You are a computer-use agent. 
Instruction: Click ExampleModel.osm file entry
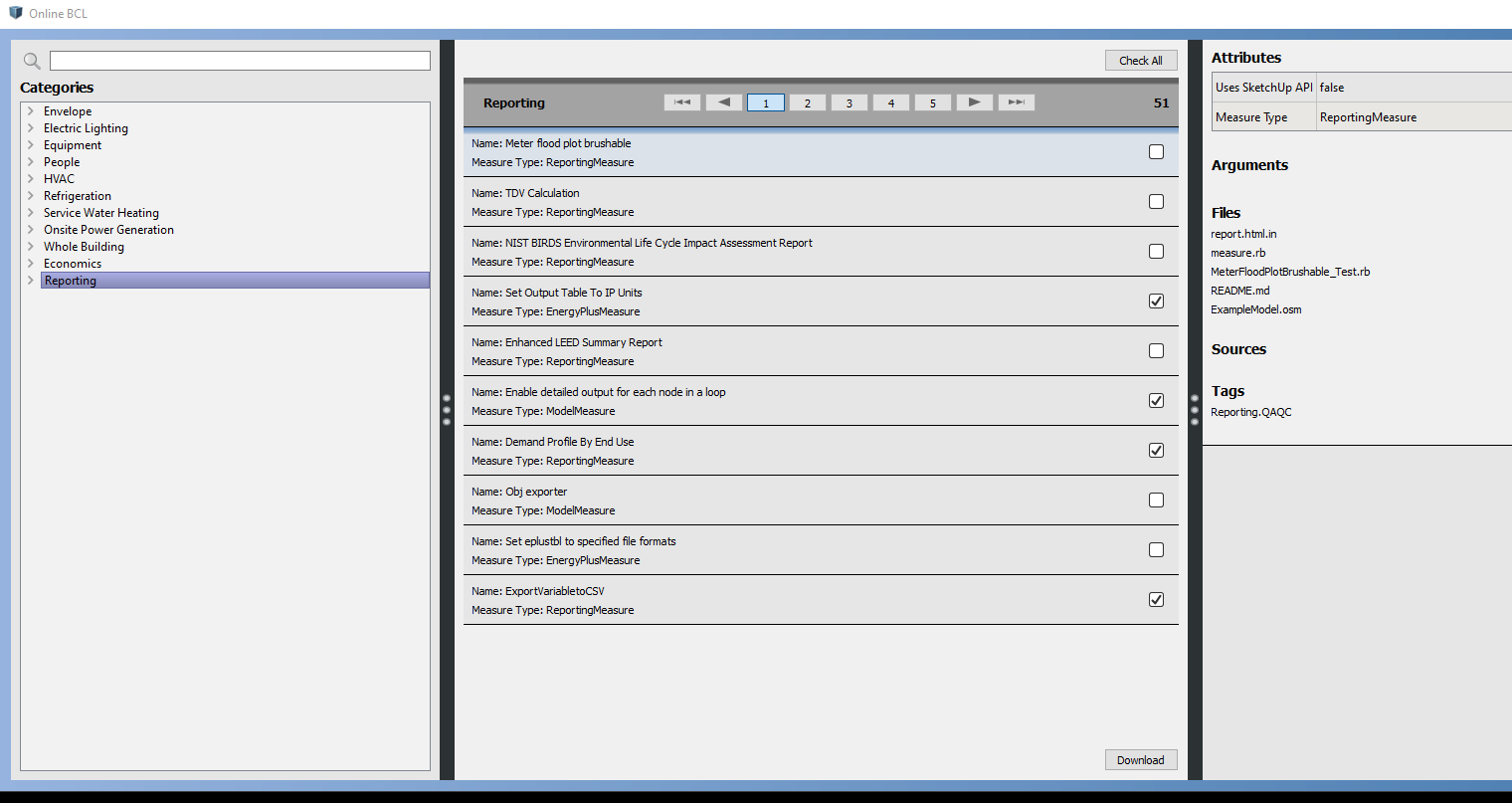coord(1256,309)
